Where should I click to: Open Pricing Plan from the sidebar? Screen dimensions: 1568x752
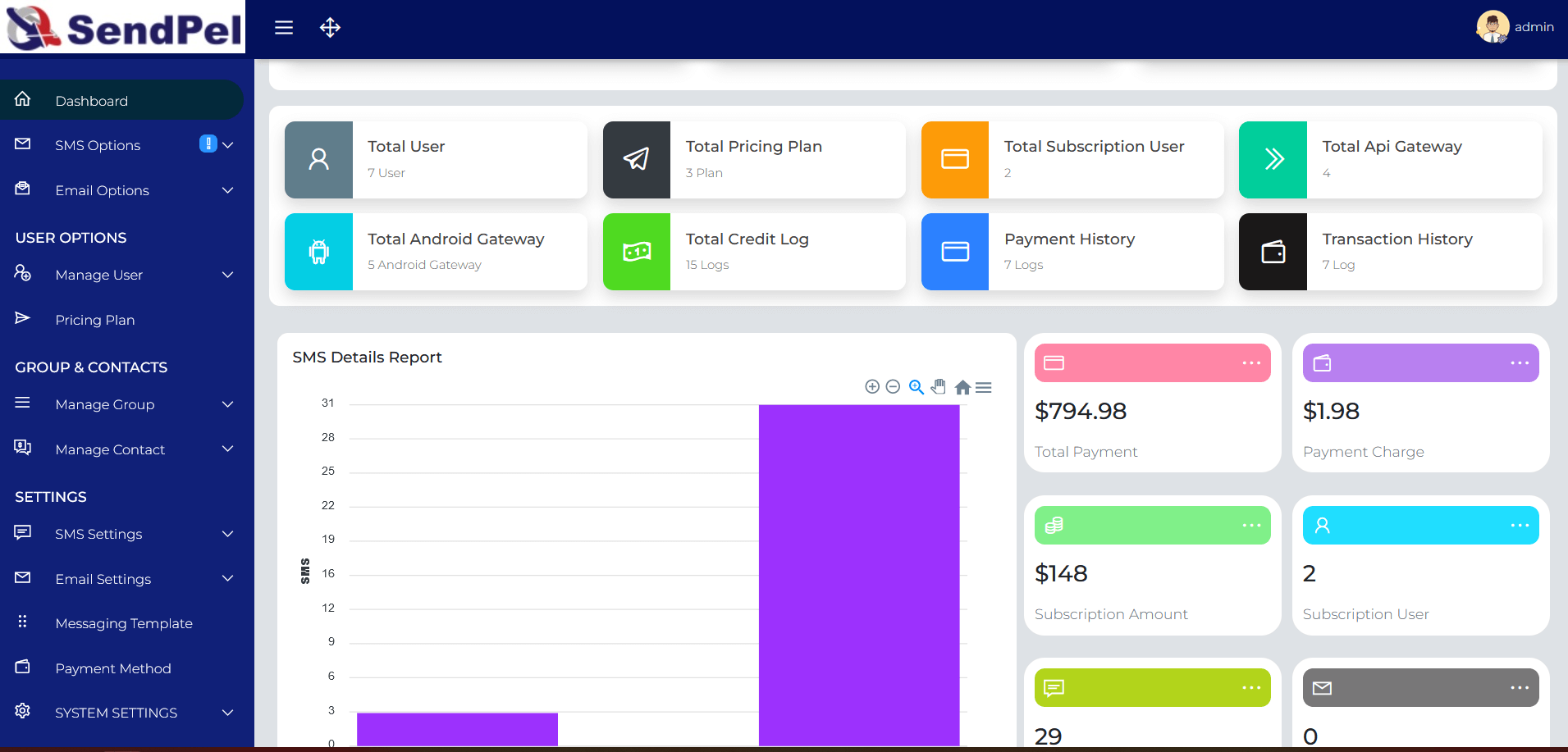[95, 320]
